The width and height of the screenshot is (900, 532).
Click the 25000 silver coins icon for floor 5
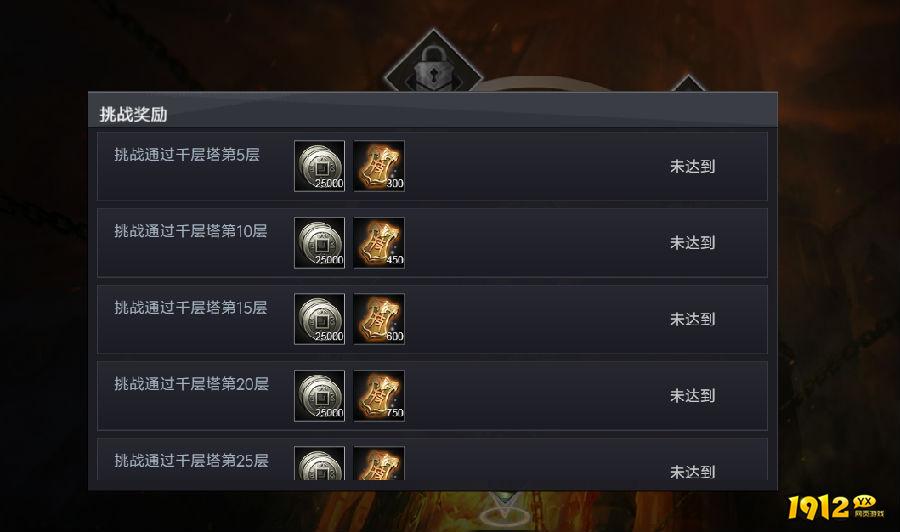319,166
